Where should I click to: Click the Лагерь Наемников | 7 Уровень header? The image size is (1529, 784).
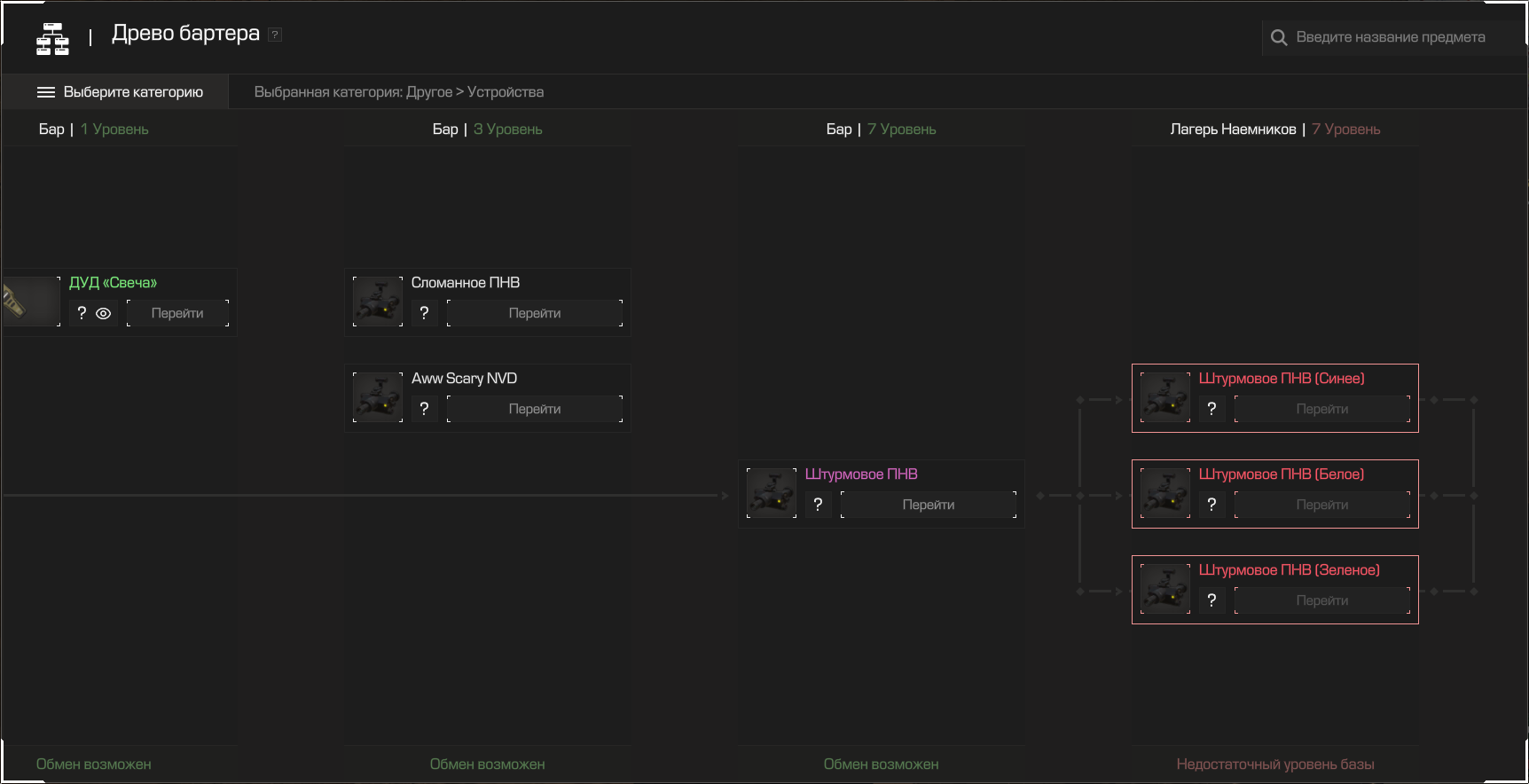1275,129
